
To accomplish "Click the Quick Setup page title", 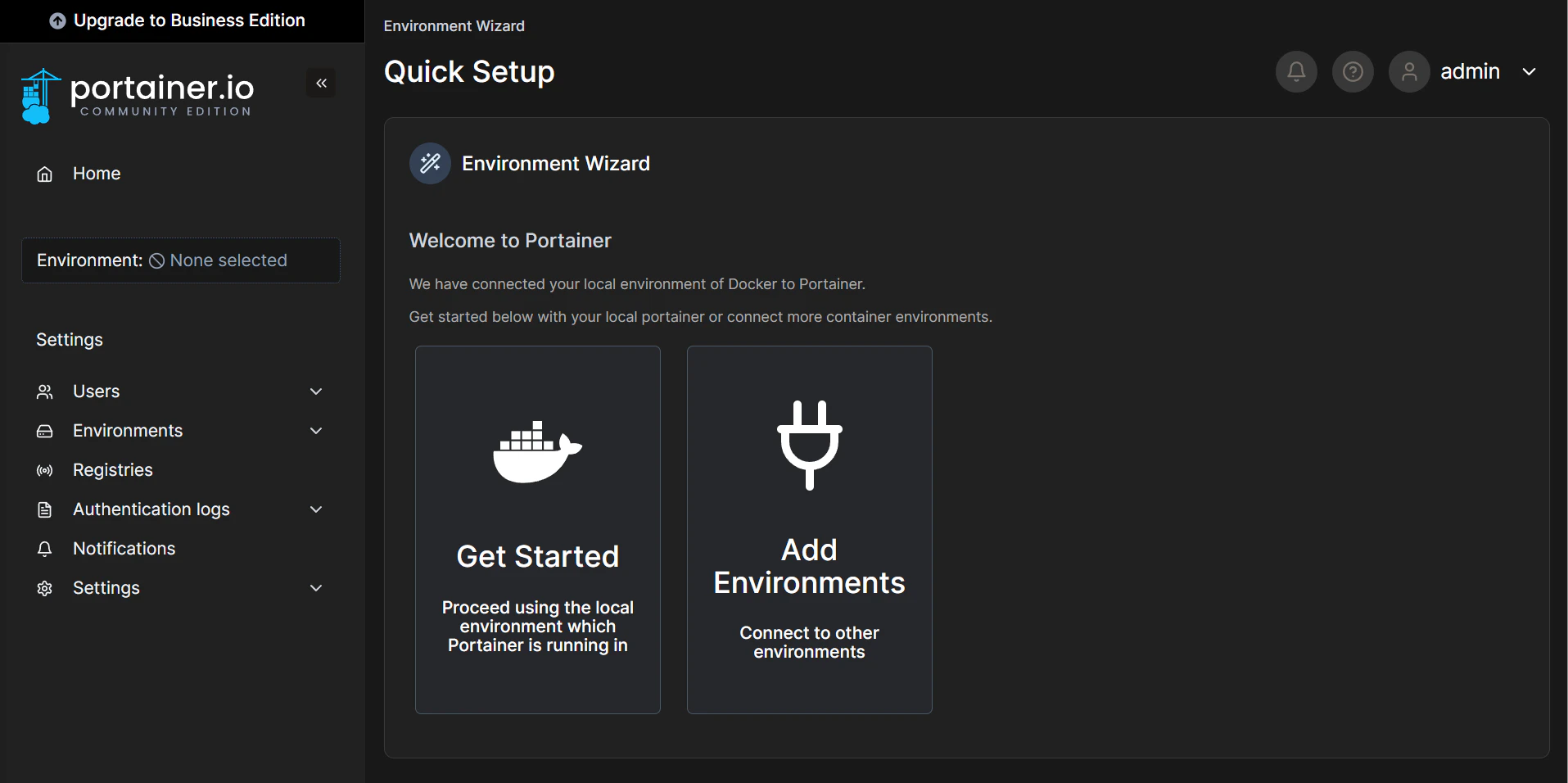I will point(469,72).
